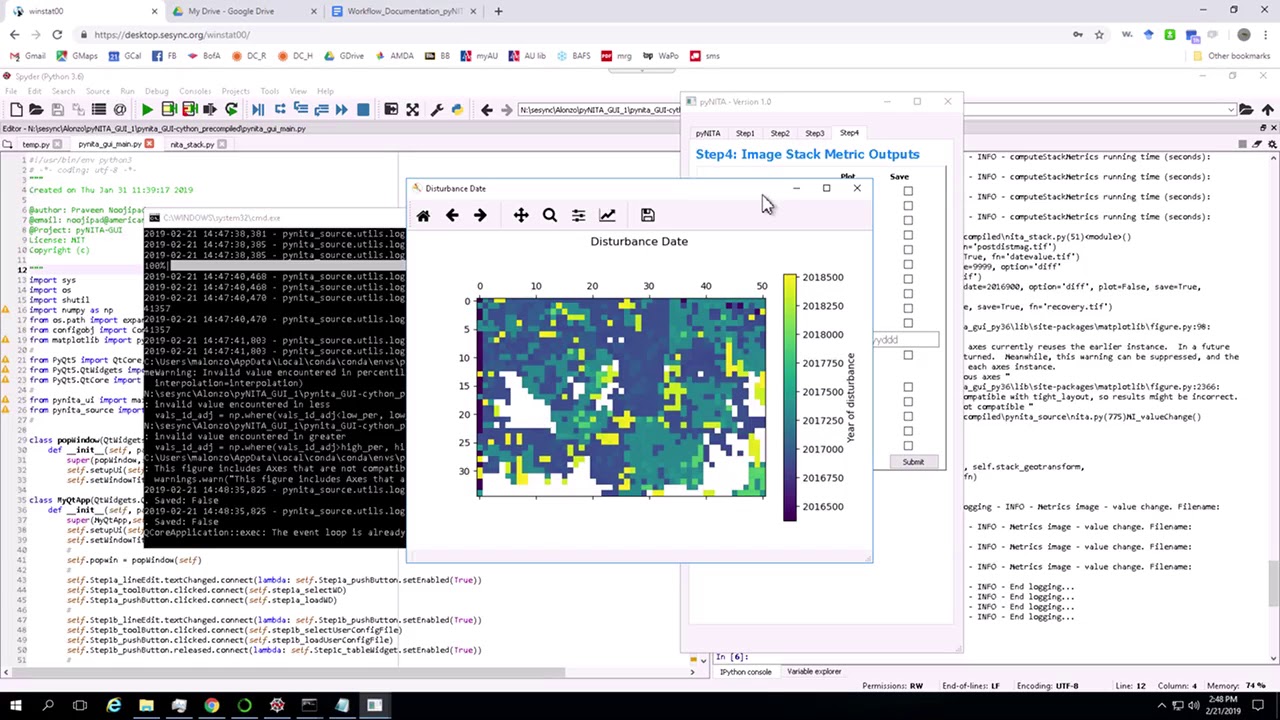
Task: Click the Re-run last script icon
Action: pos(231,109)
